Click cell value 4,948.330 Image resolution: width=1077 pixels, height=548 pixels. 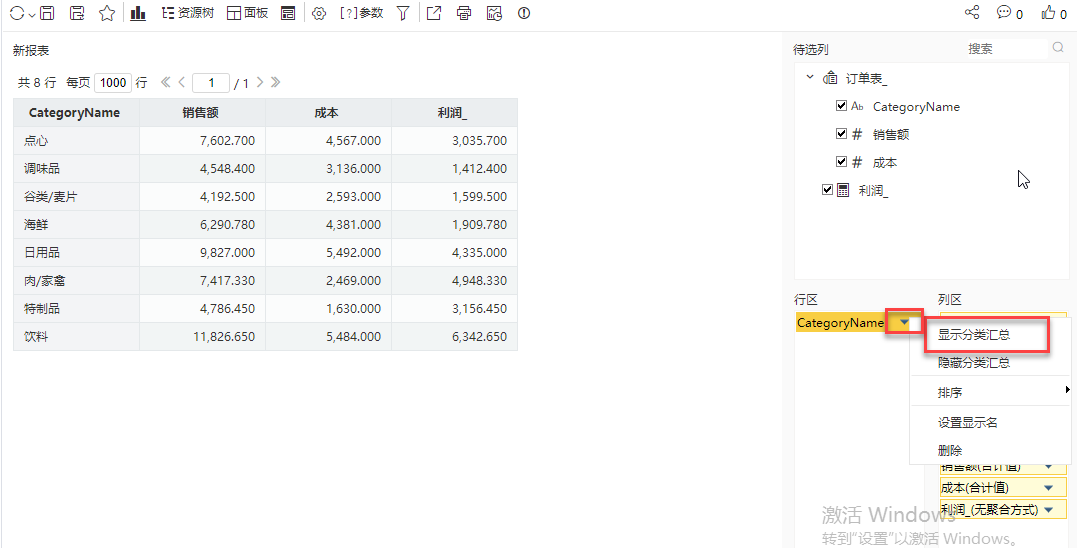479,281
